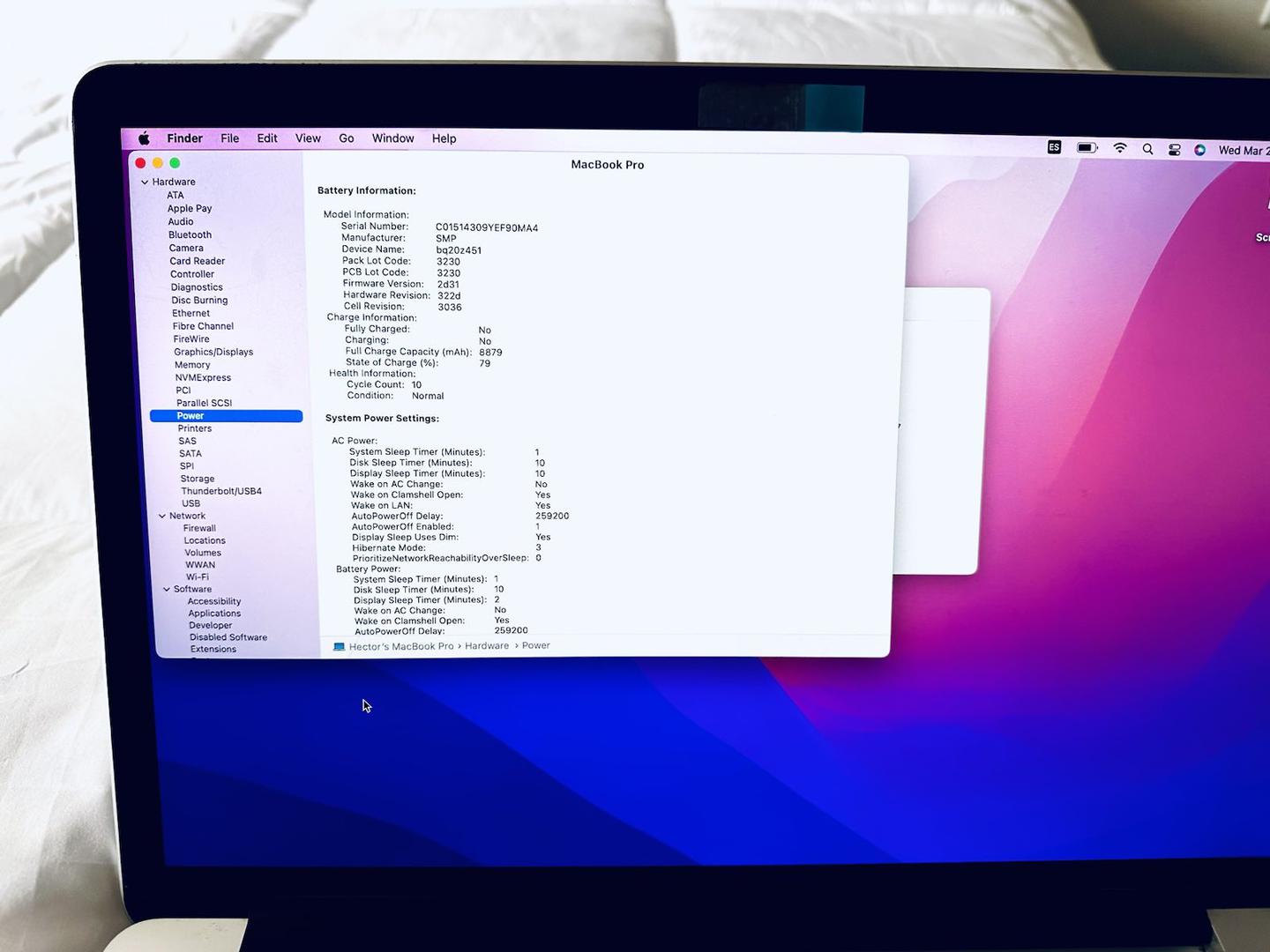Click the serial number C01514309YEF90MA4

[487, 227]
